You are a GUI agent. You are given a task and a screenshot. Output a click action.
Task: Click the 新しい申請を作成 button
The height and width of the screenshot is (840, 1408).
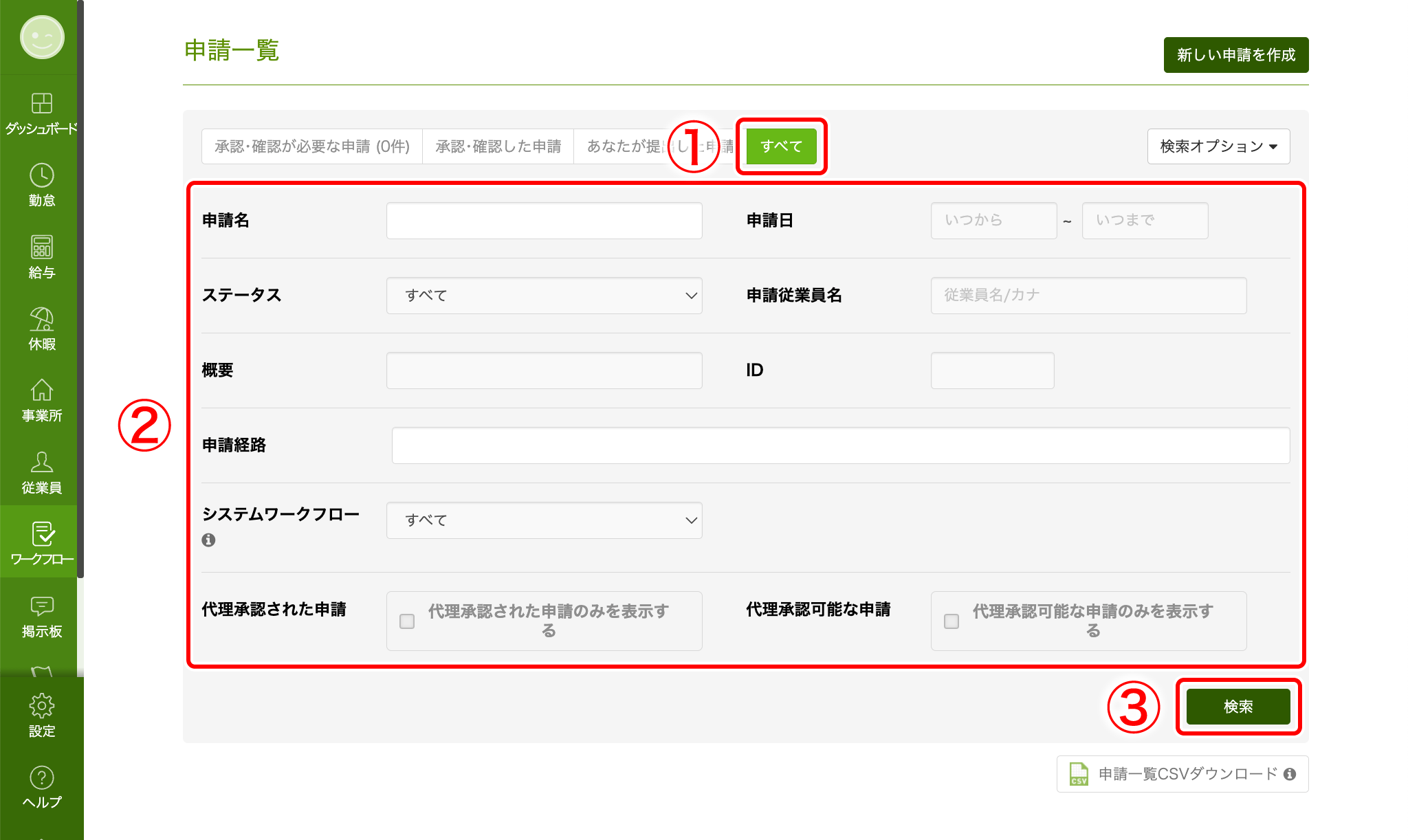(1235, 54)
